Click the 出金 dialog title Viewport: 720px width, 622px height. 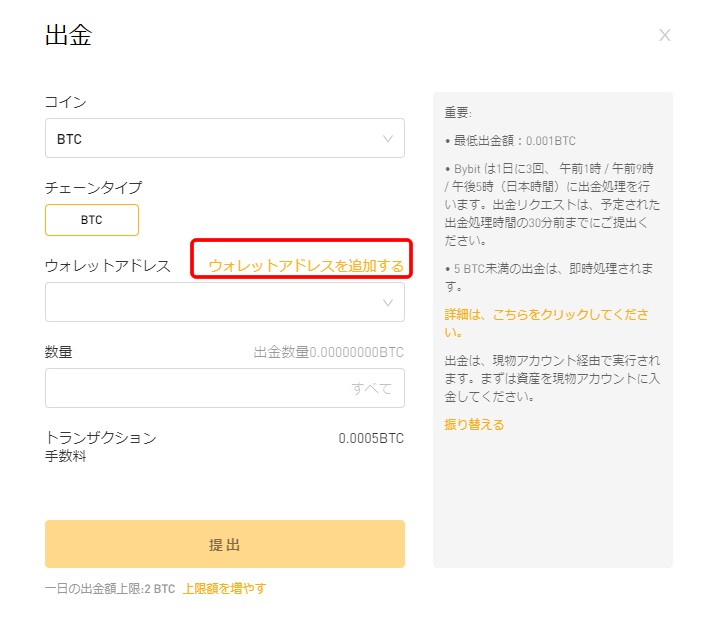(68, 35)
